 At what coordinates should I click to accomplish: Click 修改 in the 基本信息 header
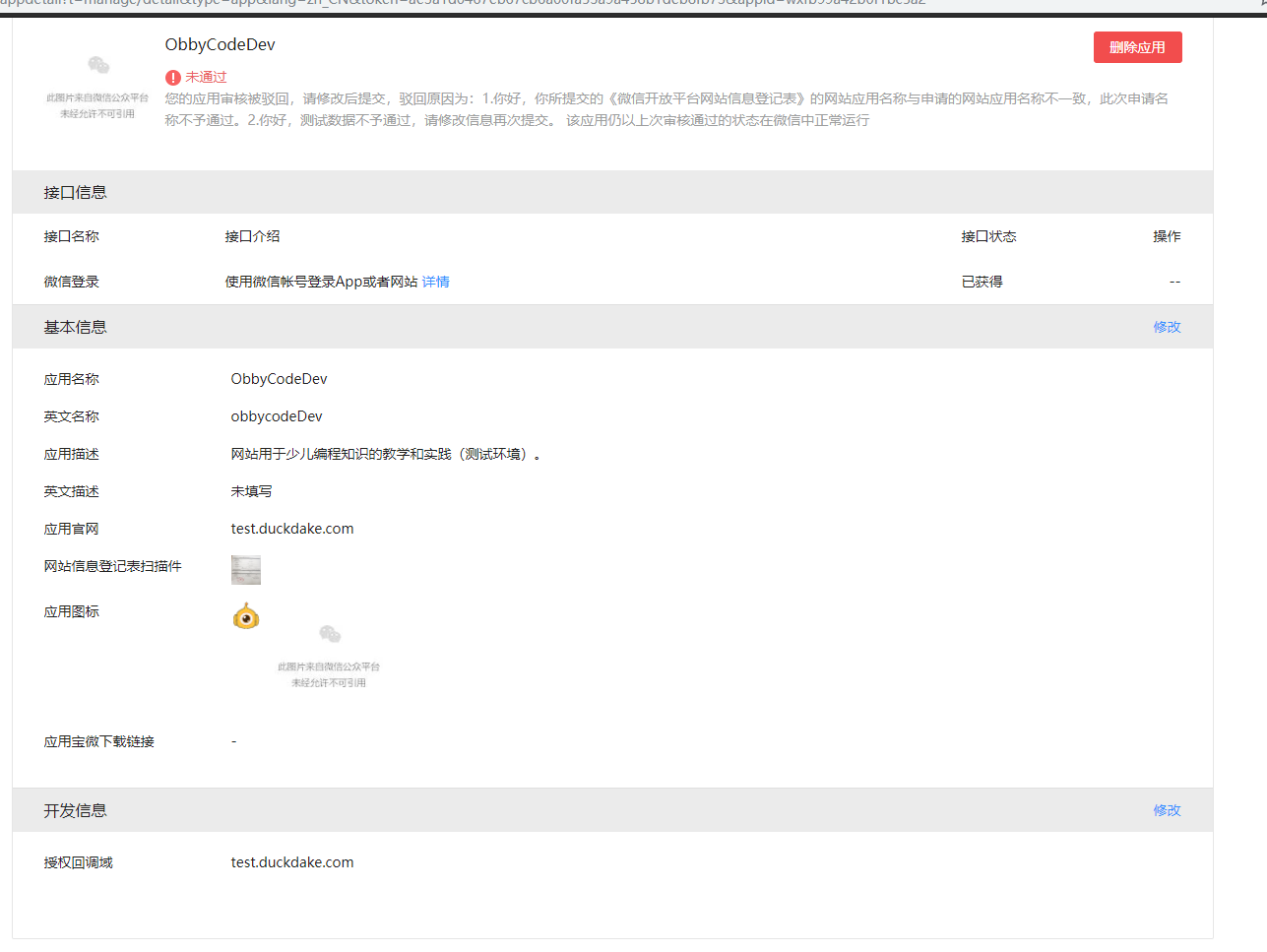[1167, 327]
